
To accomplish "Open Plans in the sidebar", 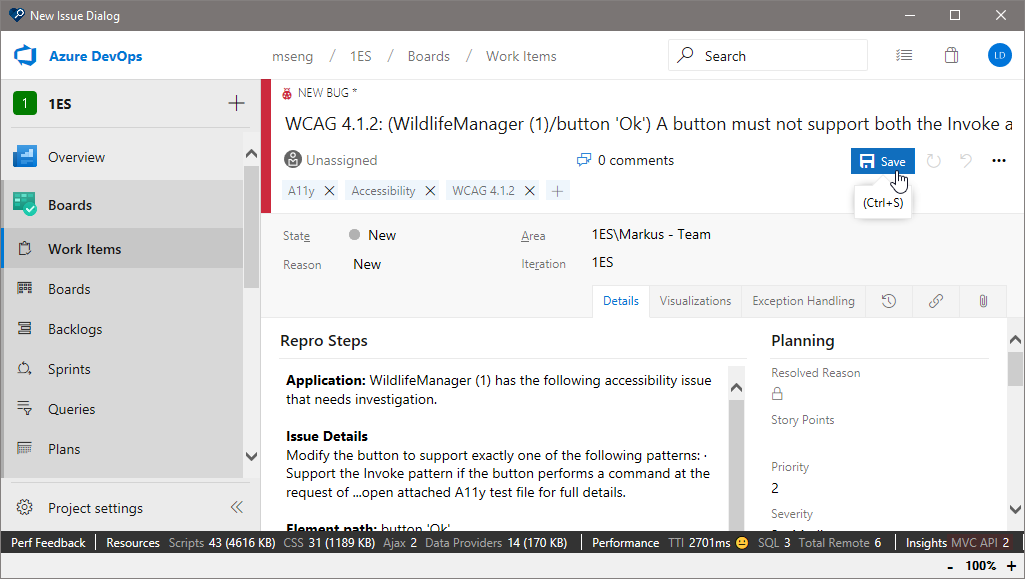I will 124,449.
